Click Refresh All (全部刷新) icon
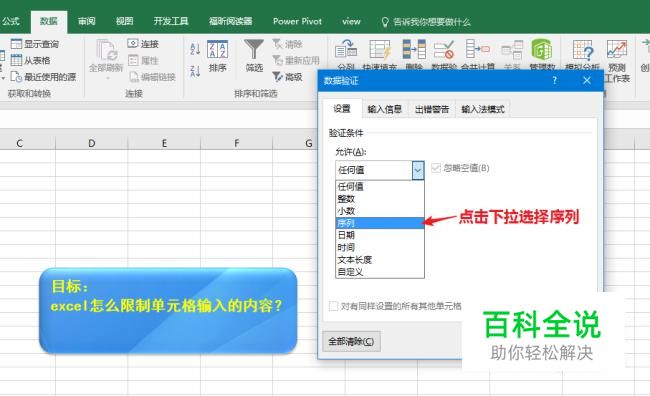Image resolution: width=650 pixels, height=396 pixels. (x=107, y=51)
